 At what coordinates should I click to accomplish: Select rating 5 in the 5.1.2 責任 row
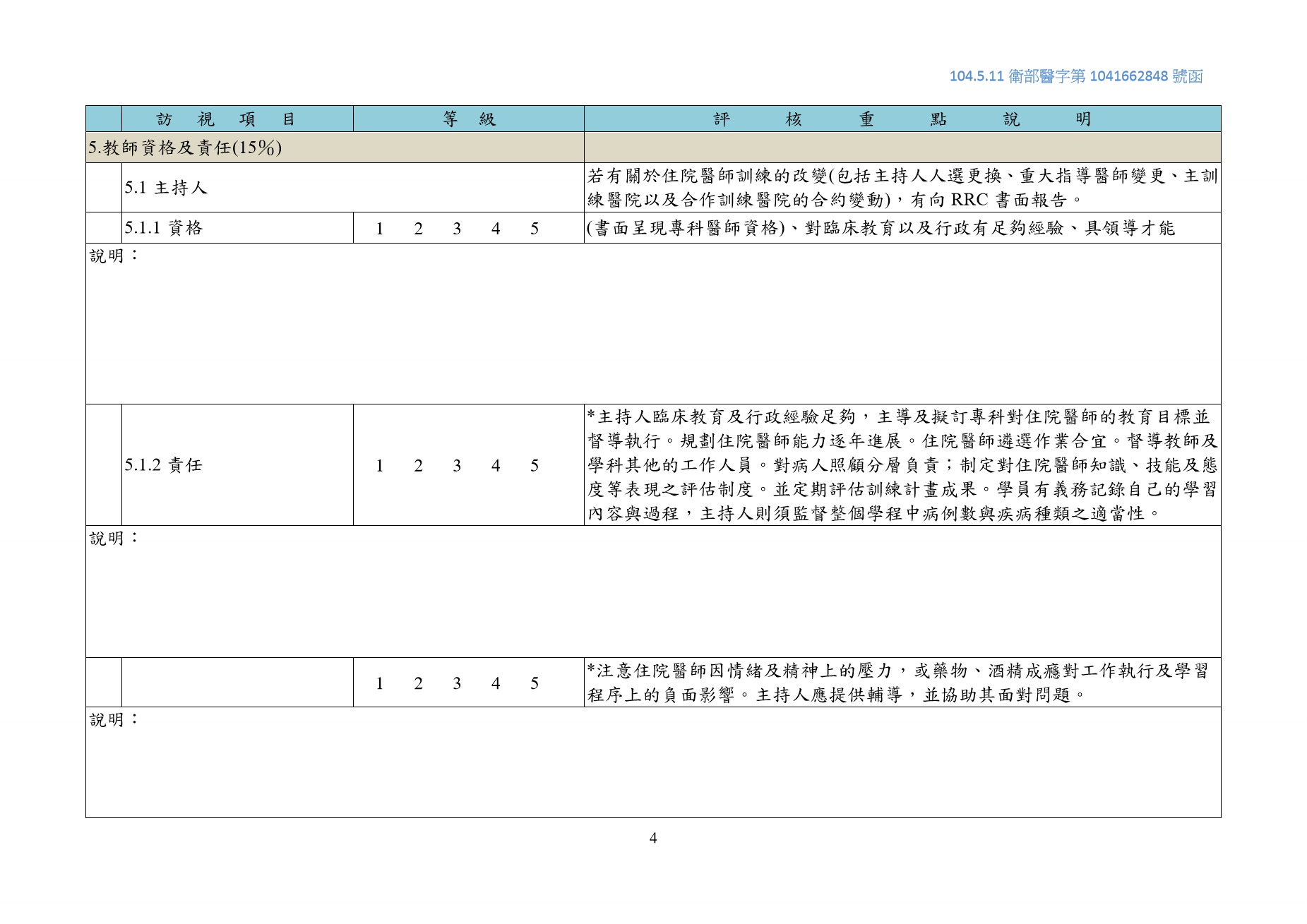pos(535,466)
